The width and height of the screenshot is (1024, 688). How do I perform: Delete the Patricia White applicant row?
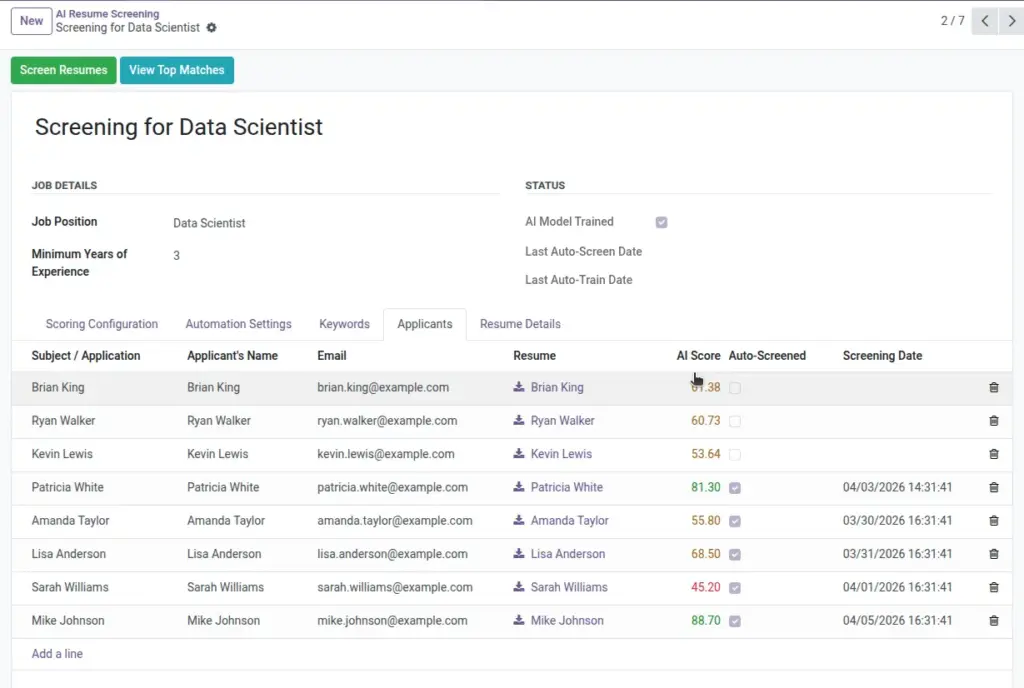click(x=993, y=487)
